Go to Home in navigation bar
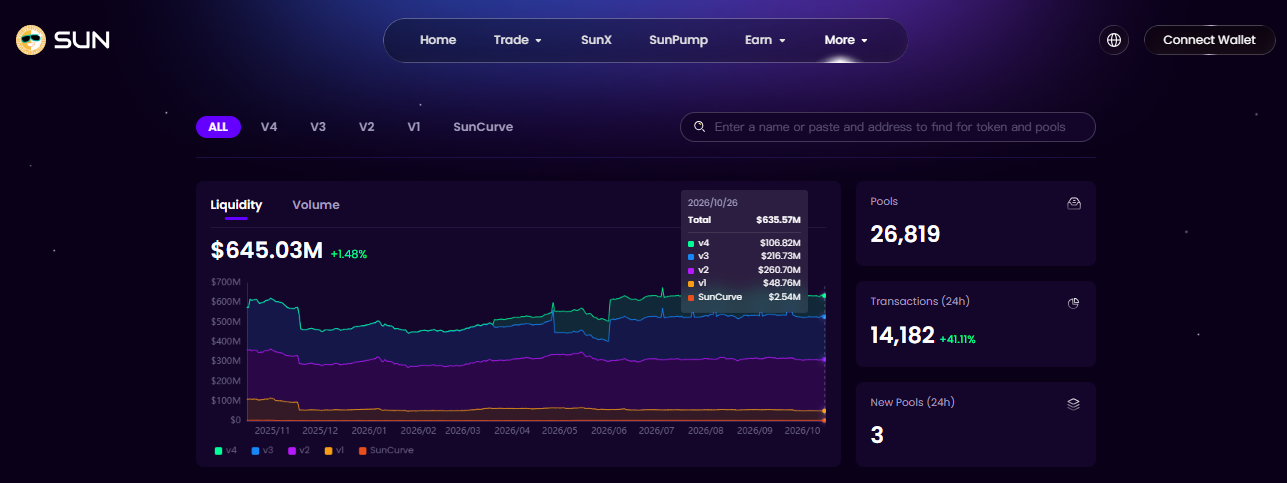The width and height of the screenshot is (1287, 483). tap(438, 40)
